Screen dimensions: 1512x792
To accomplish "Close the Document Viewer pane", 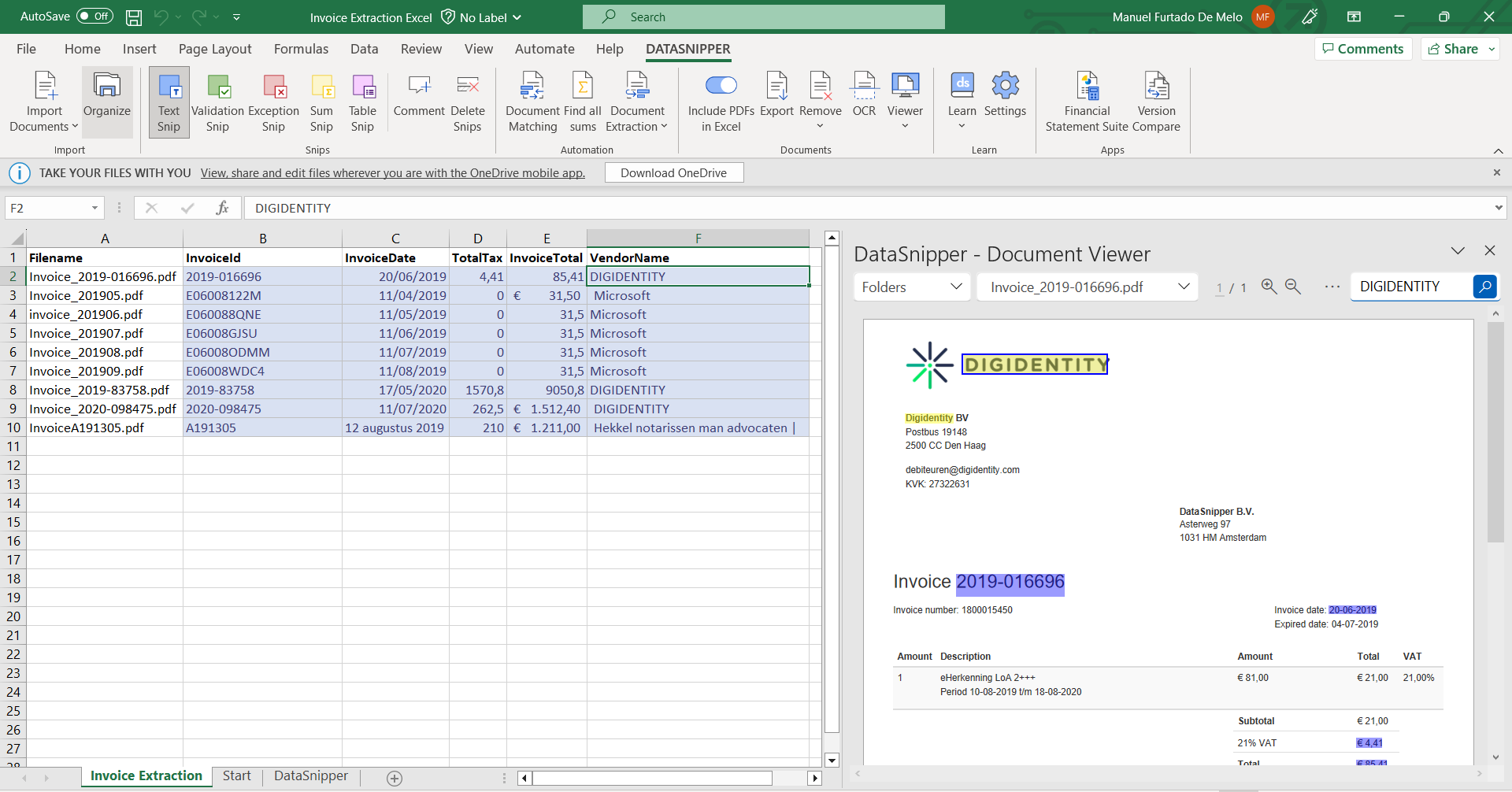I will (x=1489, y=250).
